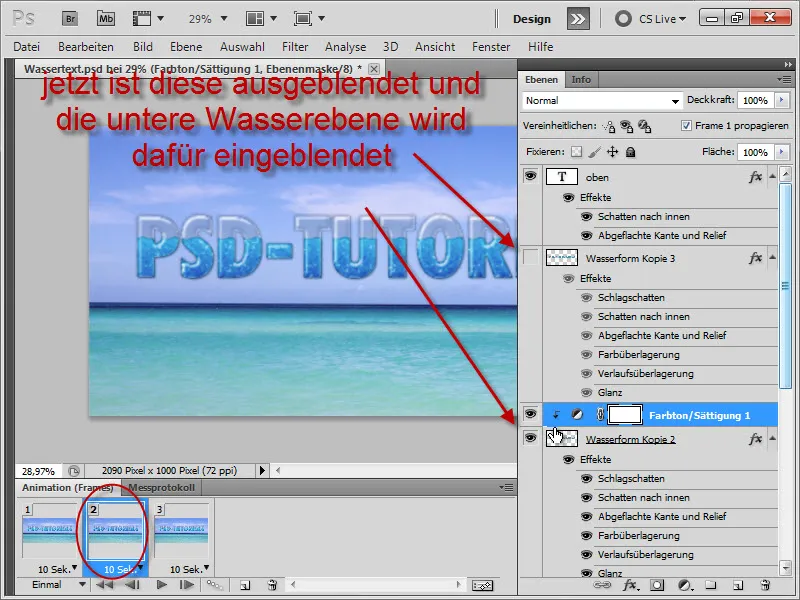Open Mini Bridge via the Mb icon

[106, 19]
